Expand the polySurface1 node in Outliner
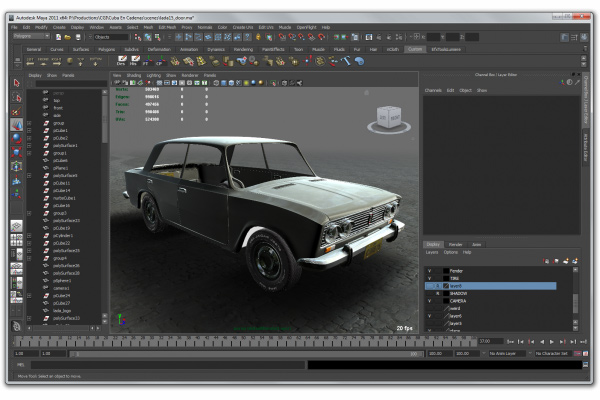This screenshot has height=400, width=600. click(x=29, y=145)
